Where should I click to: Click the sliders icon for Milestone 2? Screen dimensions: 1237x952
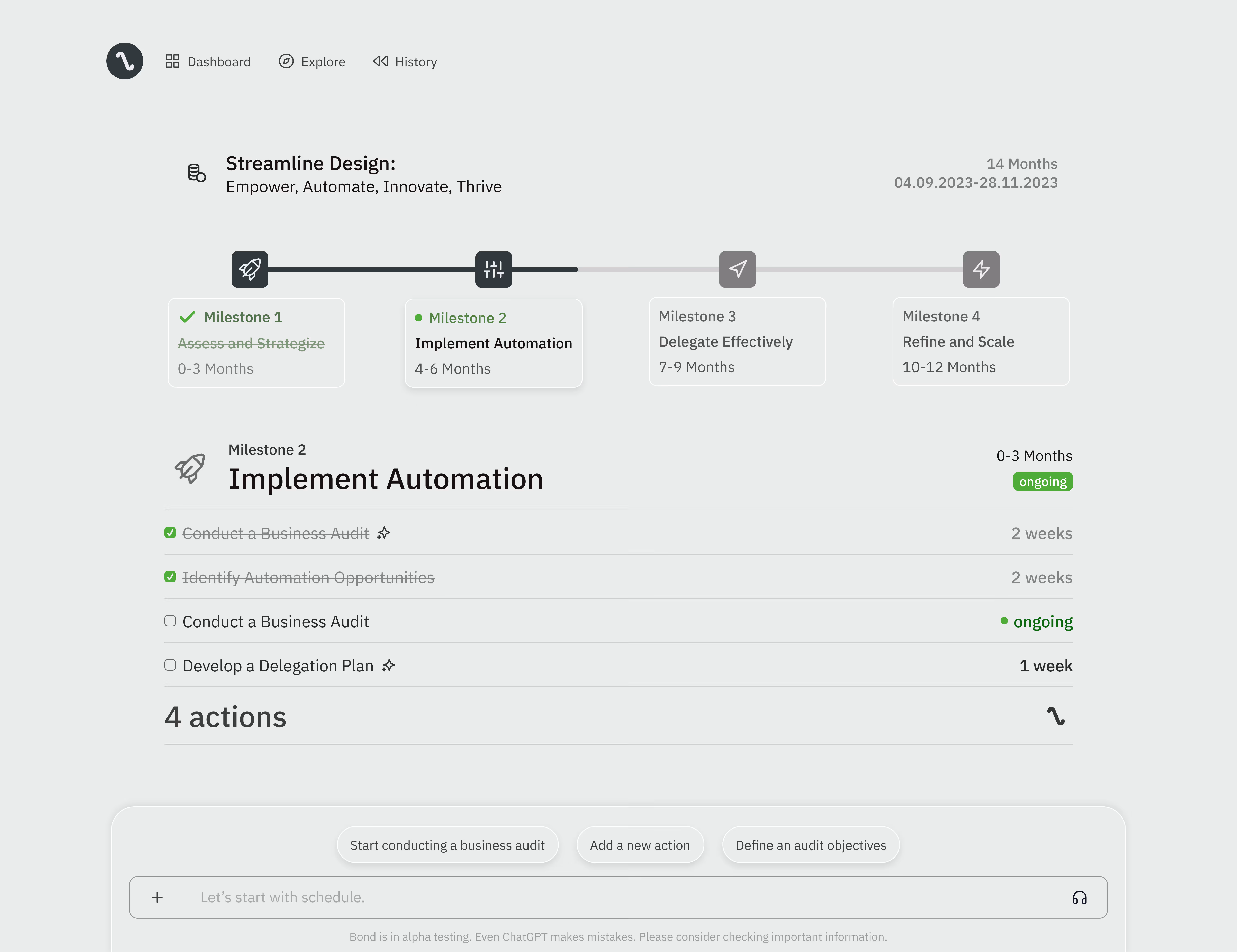[493, 269]
